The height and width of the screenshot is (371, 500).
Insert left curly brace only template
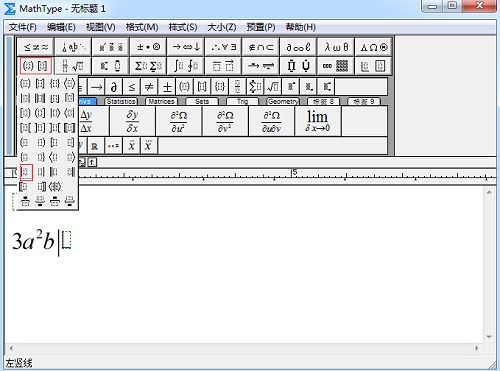coord(25,157)
